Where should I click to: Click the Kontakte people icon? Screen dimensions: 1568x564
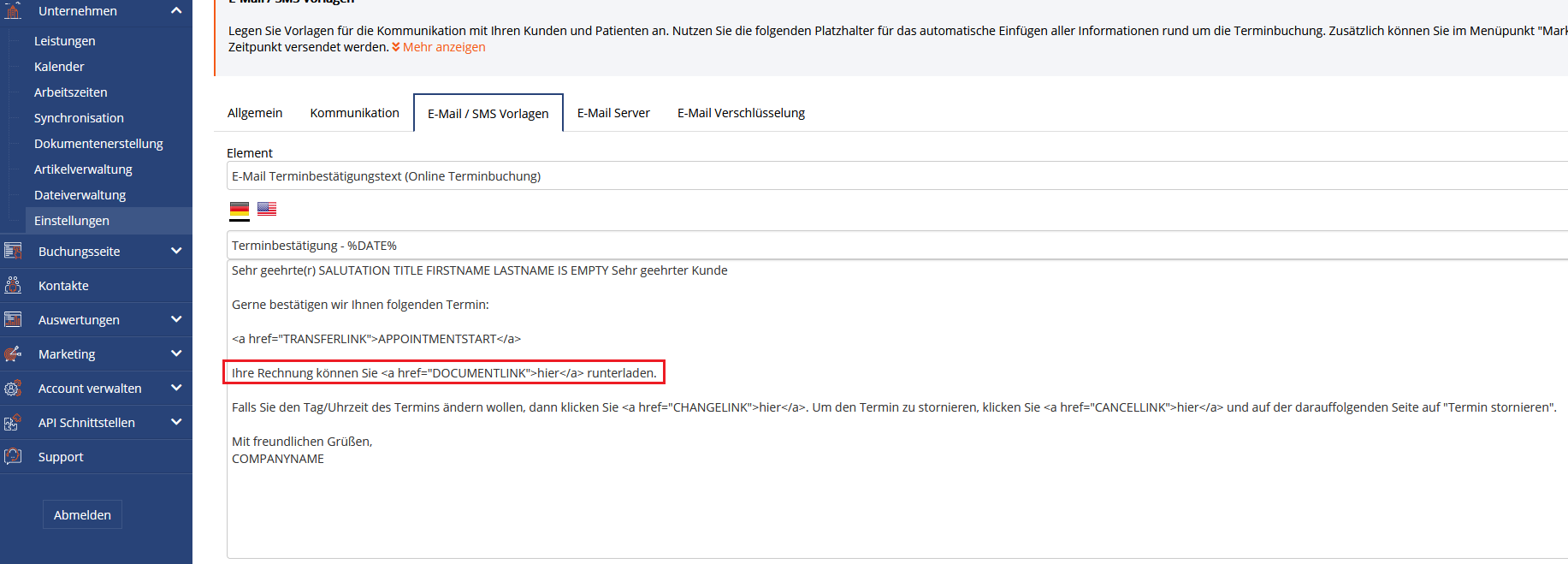(13, 285)
